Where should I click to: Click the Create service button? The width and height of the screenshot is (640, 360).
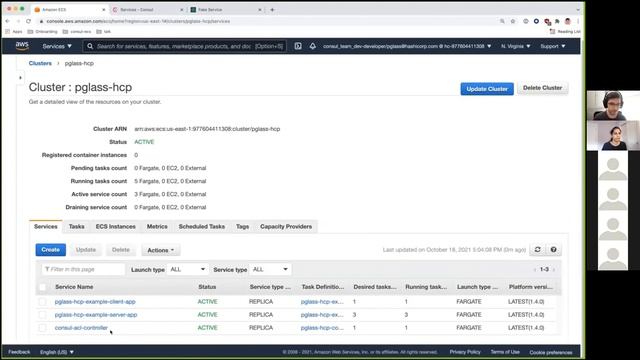click(51, 250)
